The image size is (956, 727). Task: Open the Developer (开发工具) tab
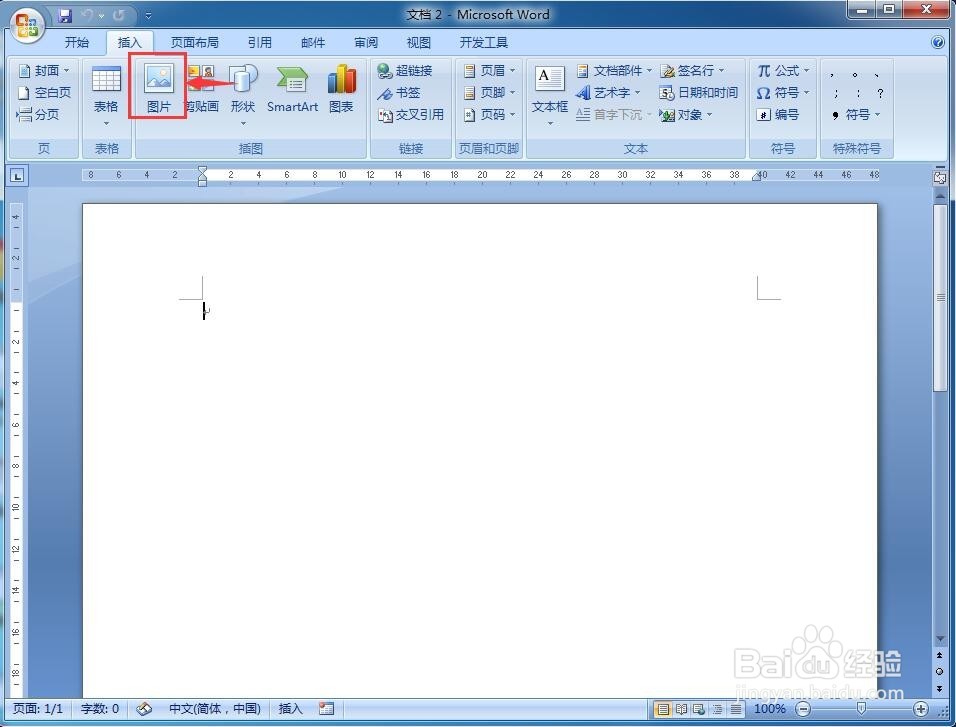(x=483, y=42)
